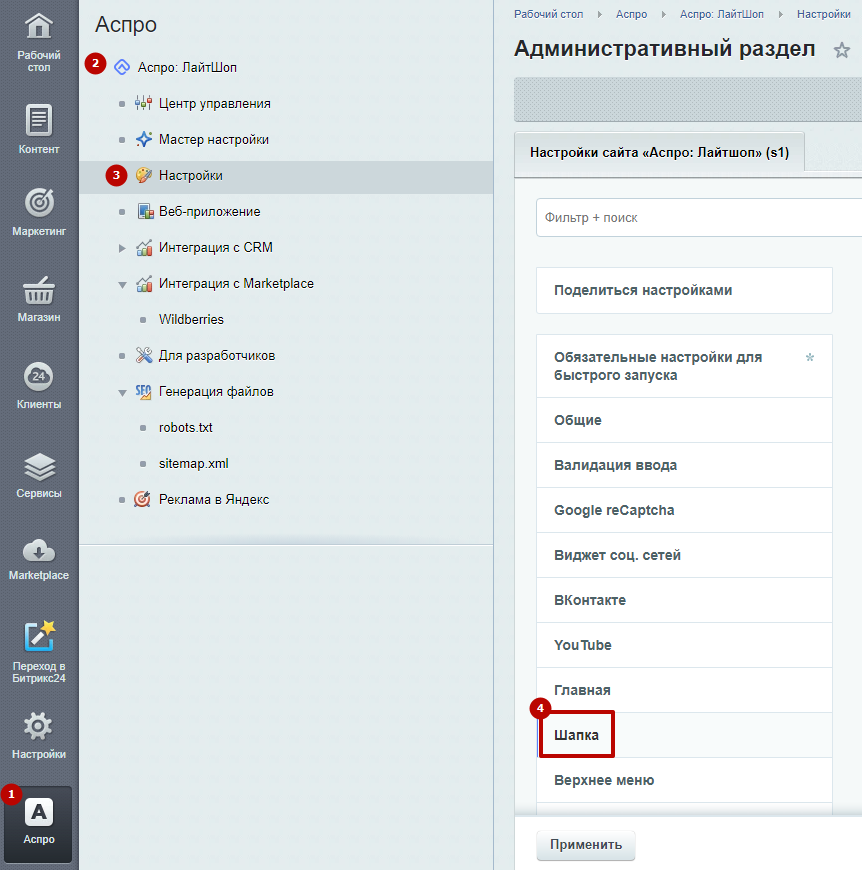Collapse the Интеграция с Marketplace node
The width and height of the screenshot is (862, 870).
pos(122,285)
